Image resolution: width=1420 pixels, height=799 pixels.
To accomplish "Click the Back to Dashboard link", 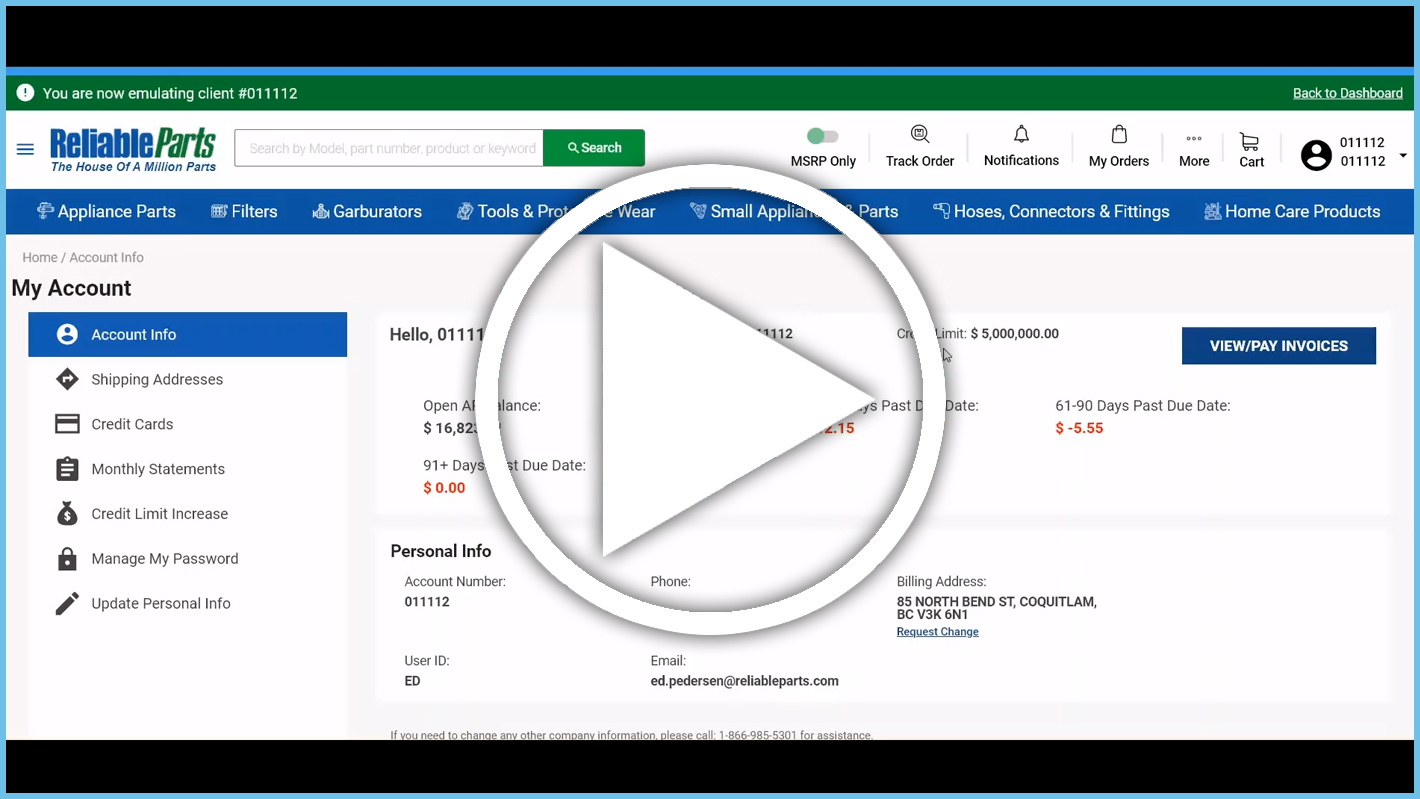I will coord(1347,93).
